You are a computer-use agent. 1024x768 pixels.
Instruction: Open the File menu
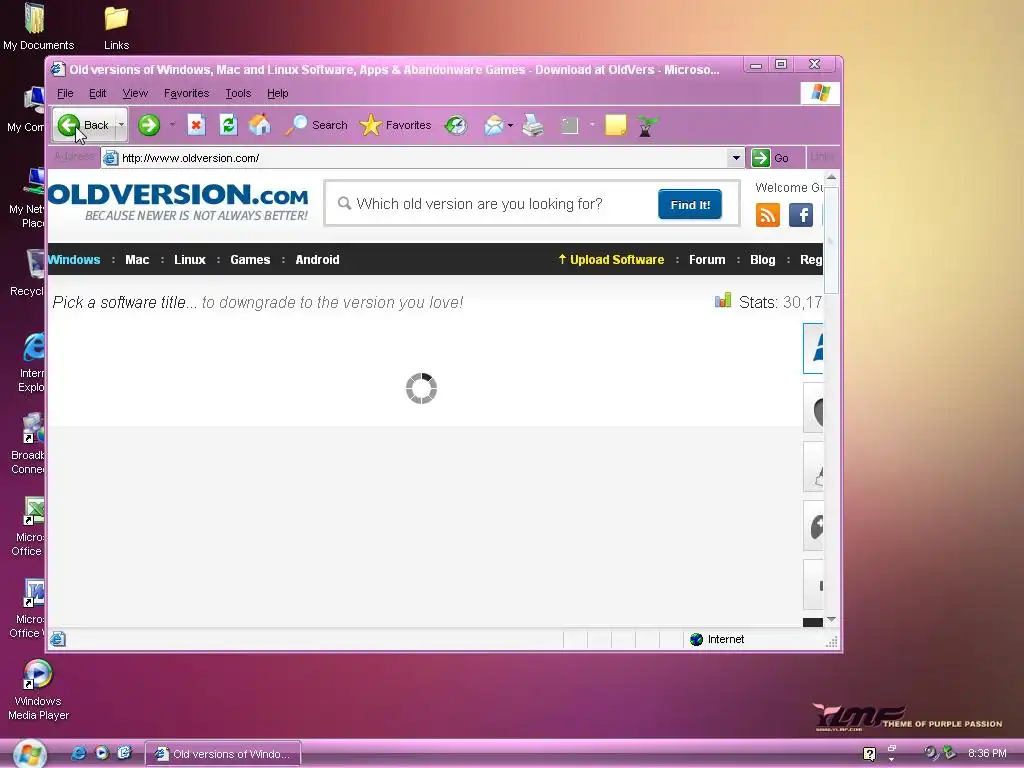[65, 93]
